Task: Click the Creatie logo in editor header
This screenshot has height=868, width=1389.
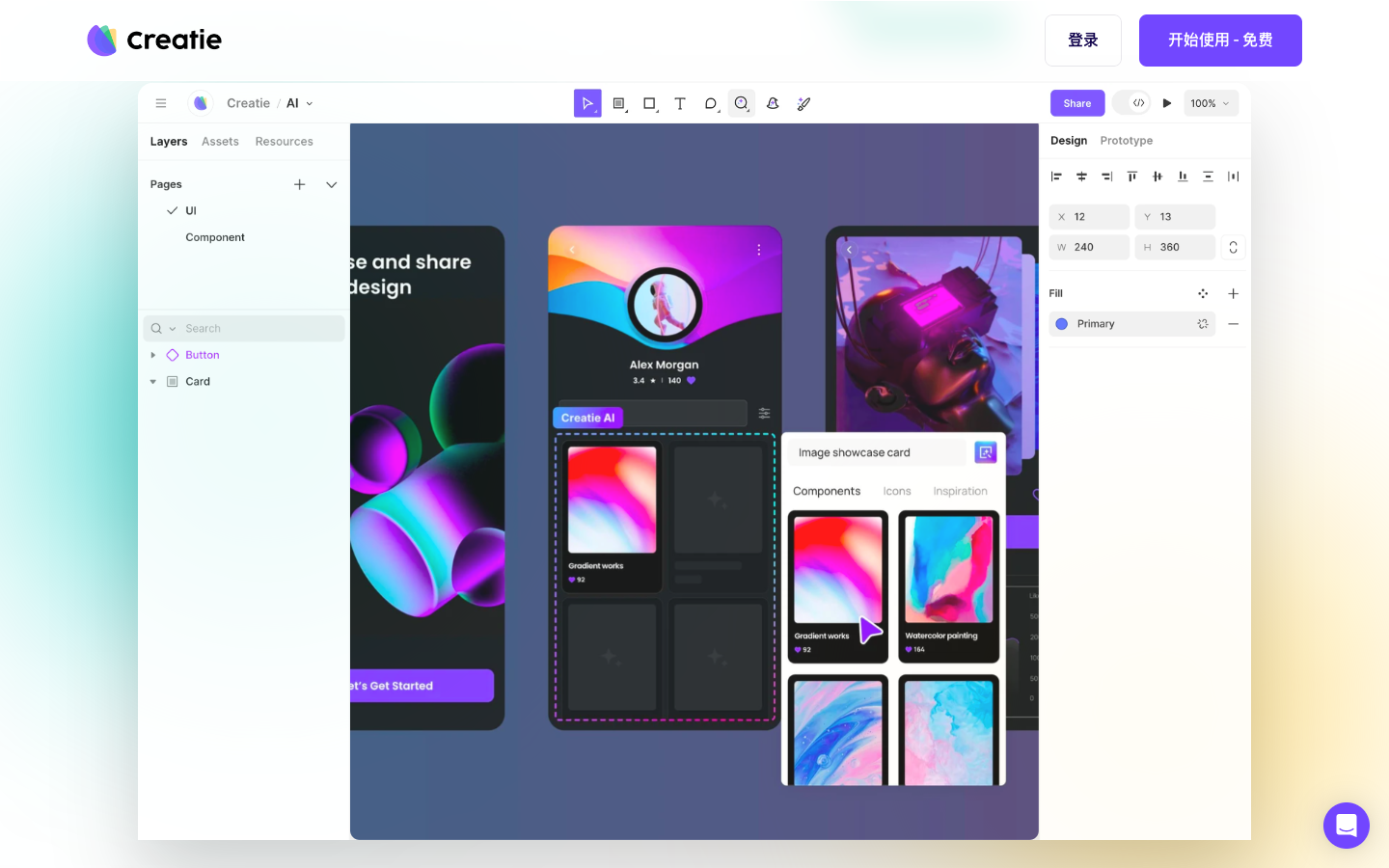Action: click(x=200, y=103)
